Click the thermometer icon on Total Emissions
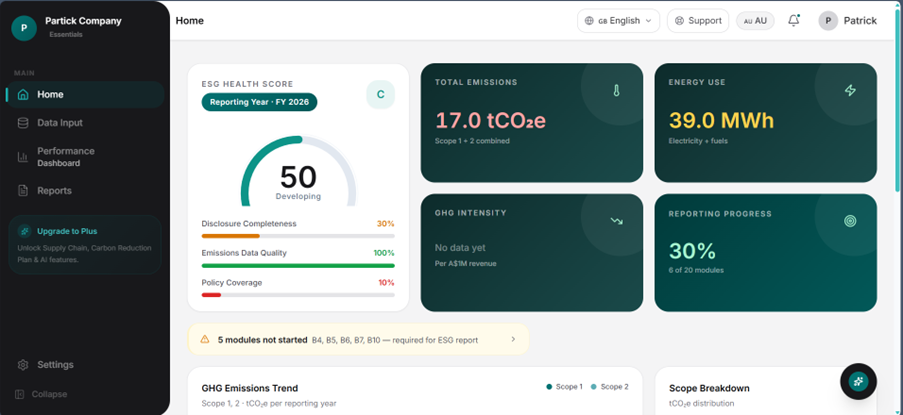903x415 pixels. (x=616, y=90)
